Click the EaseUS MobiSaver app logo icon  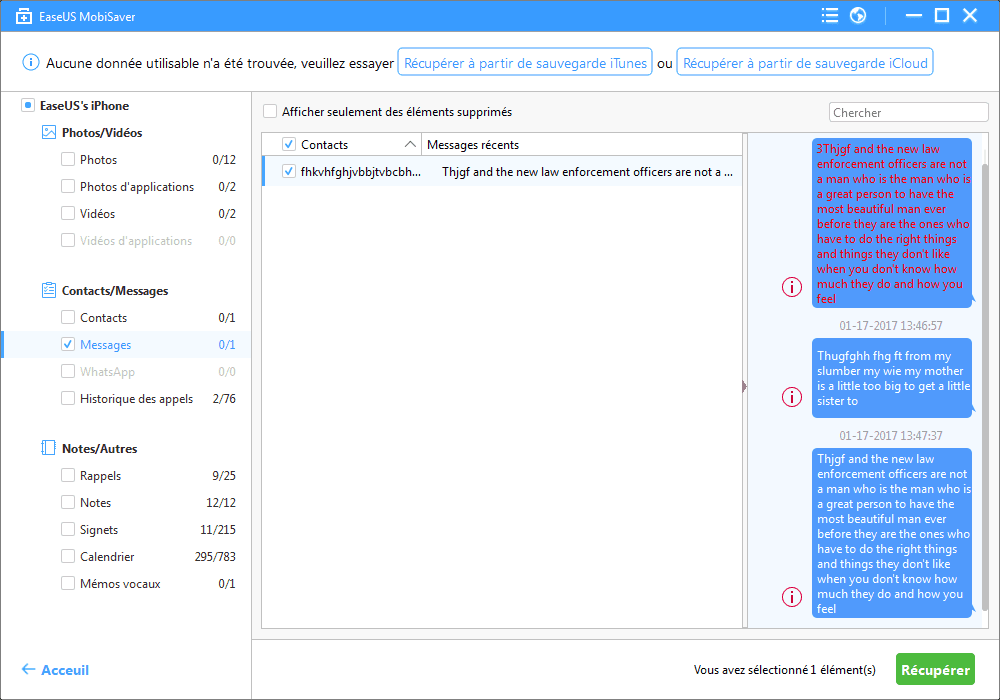pos(24,16)
